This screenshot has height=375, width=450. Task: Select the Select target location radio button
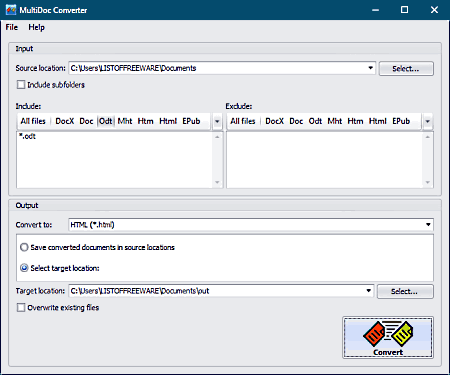point(24,268)
